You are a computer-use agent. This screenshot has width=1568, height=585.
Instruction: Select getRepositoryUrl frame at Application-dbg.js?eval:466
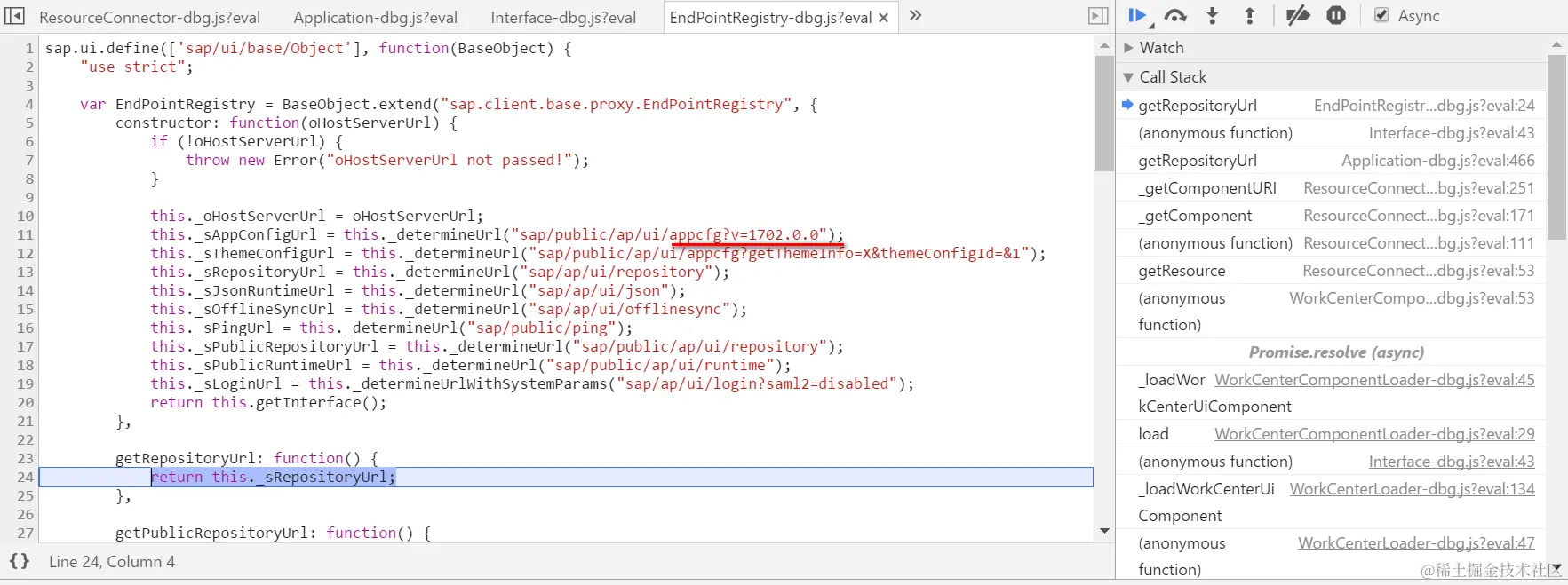(1331, 161)
